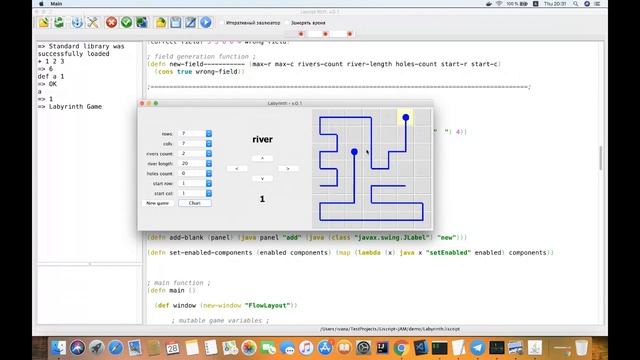
Task: Open Visual Studio Code from Dock
Action: point(420,348)
